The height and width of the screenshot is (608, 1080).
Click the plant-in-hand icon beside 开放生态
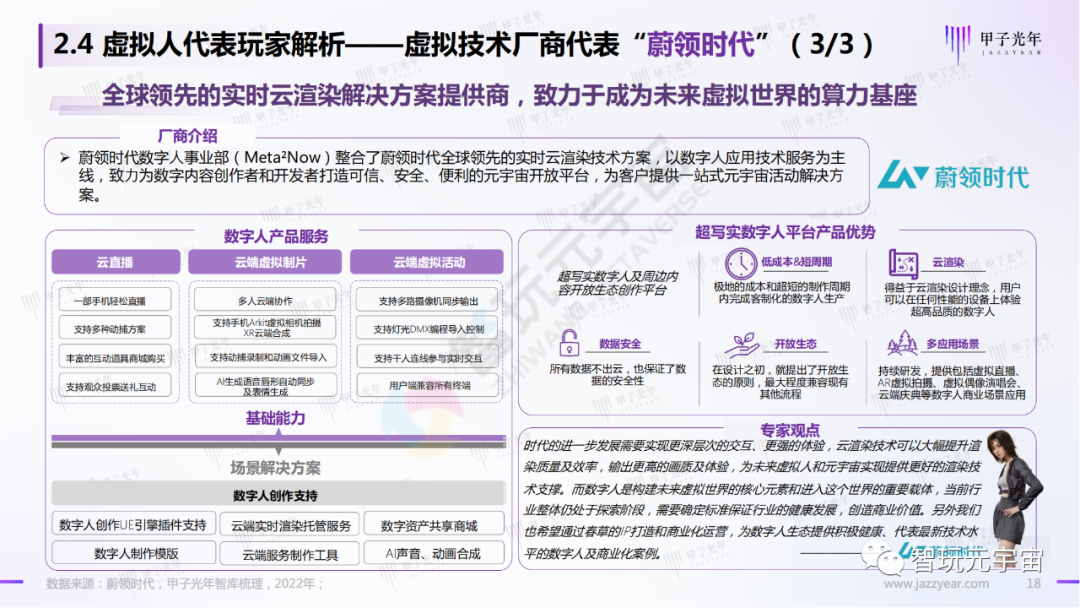(742, 344)
